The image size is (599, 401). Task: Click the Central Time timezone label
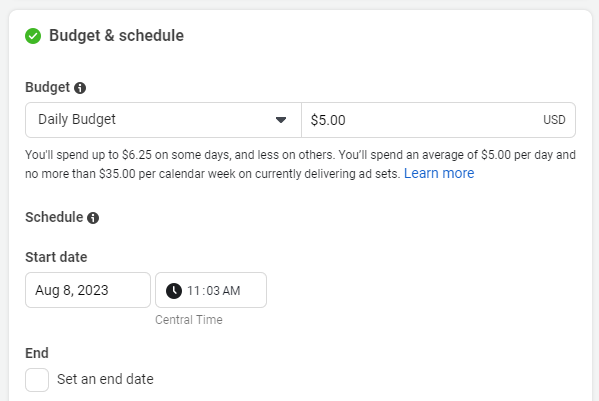point(189,320)
